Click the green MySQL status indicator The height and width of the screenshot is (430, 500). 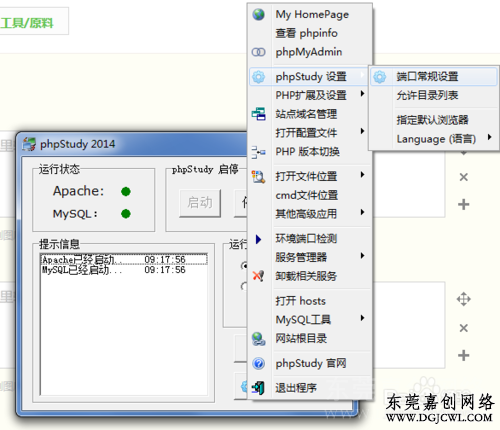tap(126, 214)
